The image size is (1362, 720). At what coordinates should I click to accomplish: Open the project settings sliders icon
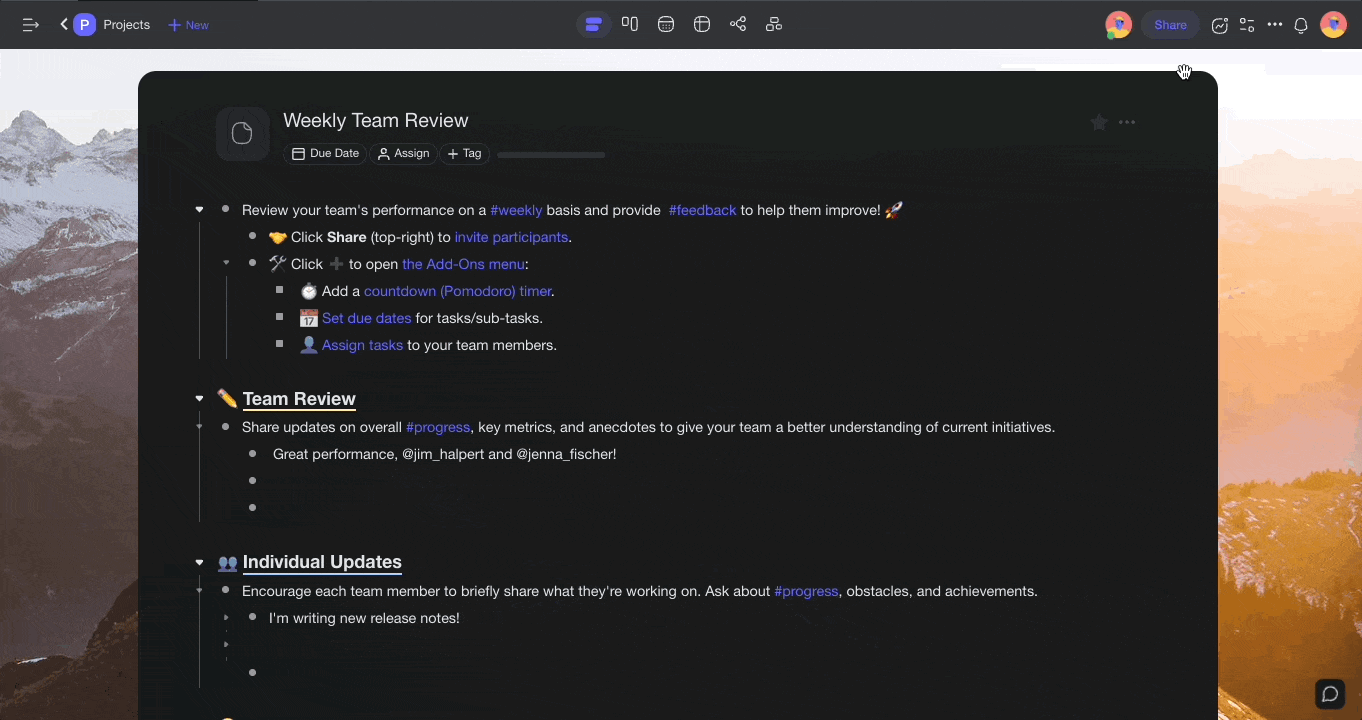1247,24
